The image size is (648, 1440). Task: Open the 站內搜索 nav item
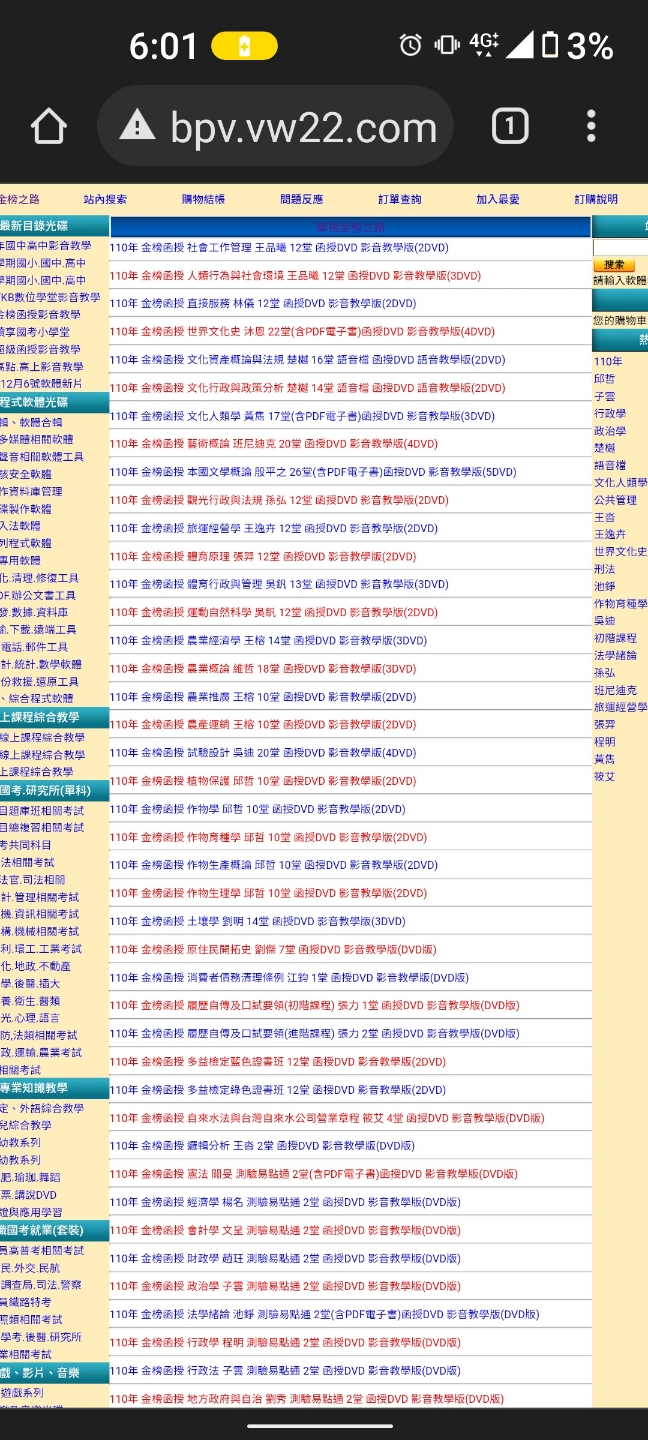[x=105, y=200]
